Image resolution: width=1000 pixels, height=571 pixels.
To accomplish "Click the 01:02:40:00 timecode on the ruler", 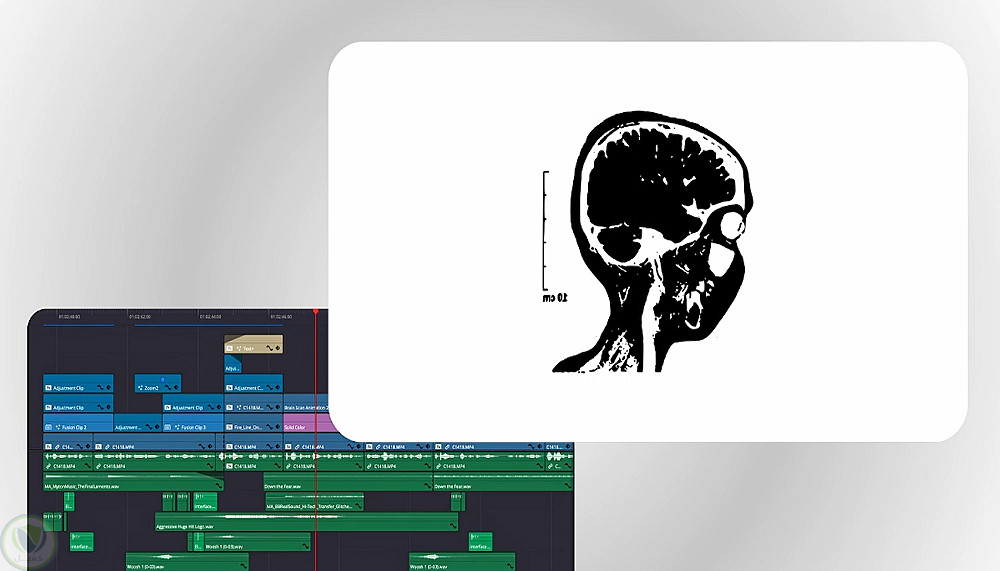I will (70, 316).
